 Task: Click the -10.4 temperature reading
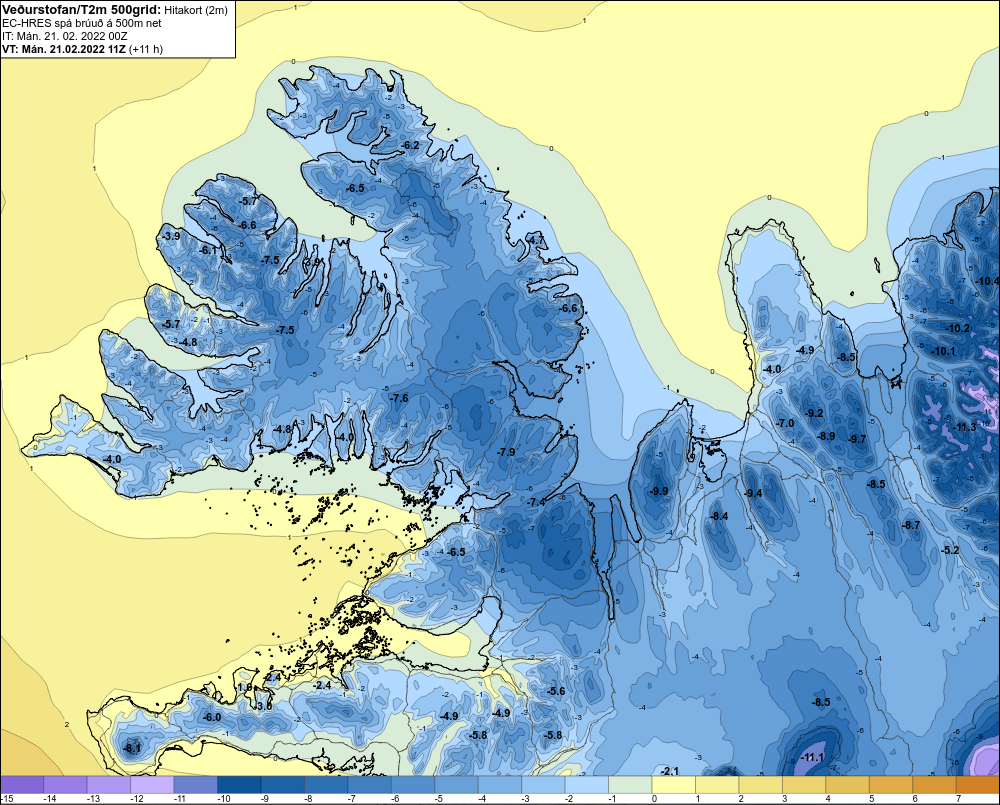click(x=987, y=281)
